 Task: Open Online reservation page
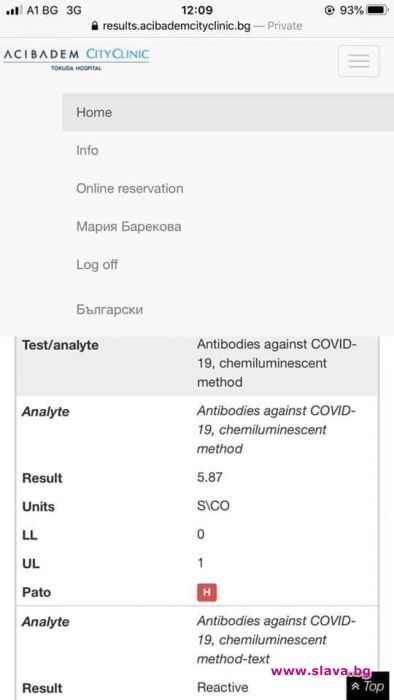tap(130, 188)
